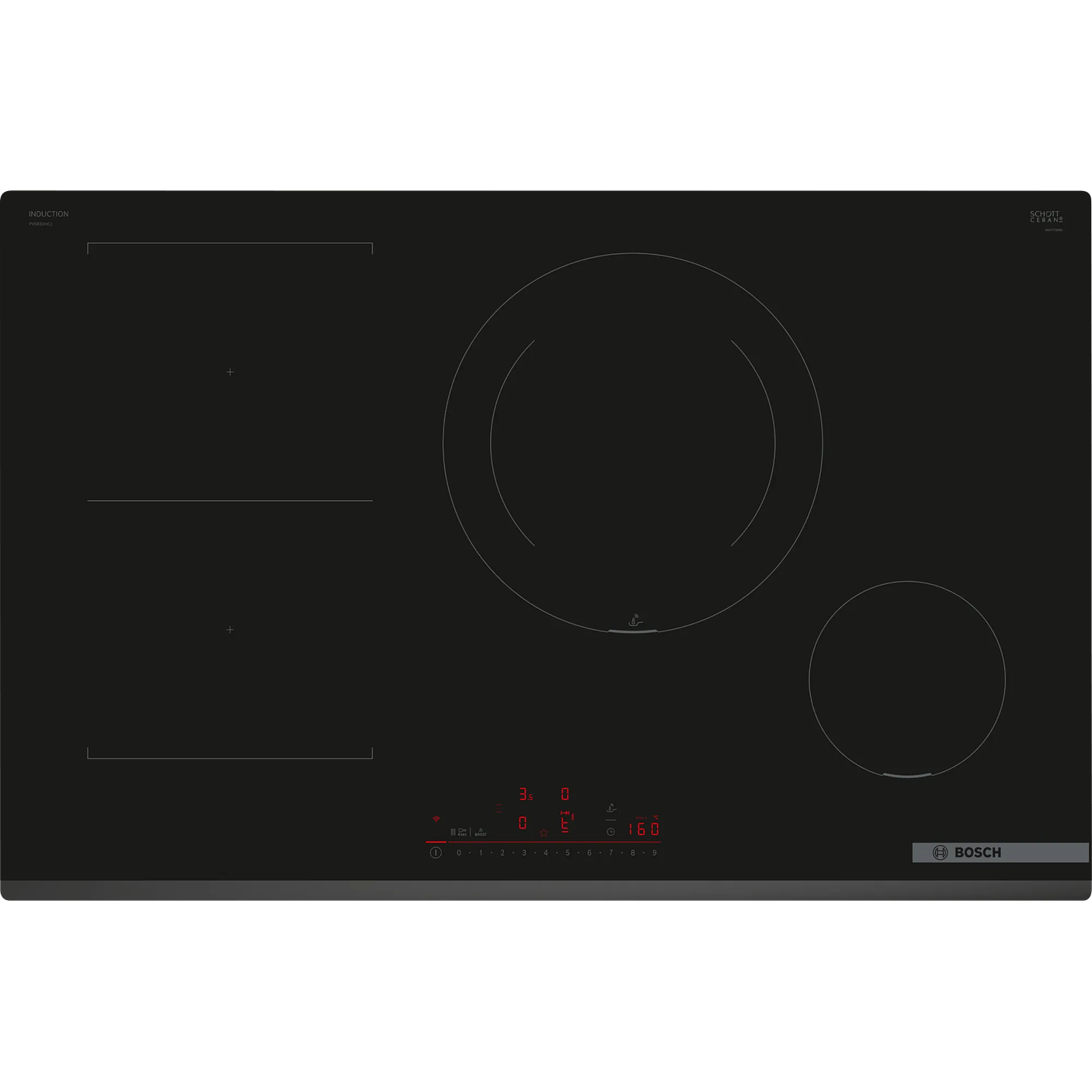Image resolution: width=1092 pixels, height=1092 pixels.
Task: Select the frying sensor pan icon
Action: (x=611, y=809)
